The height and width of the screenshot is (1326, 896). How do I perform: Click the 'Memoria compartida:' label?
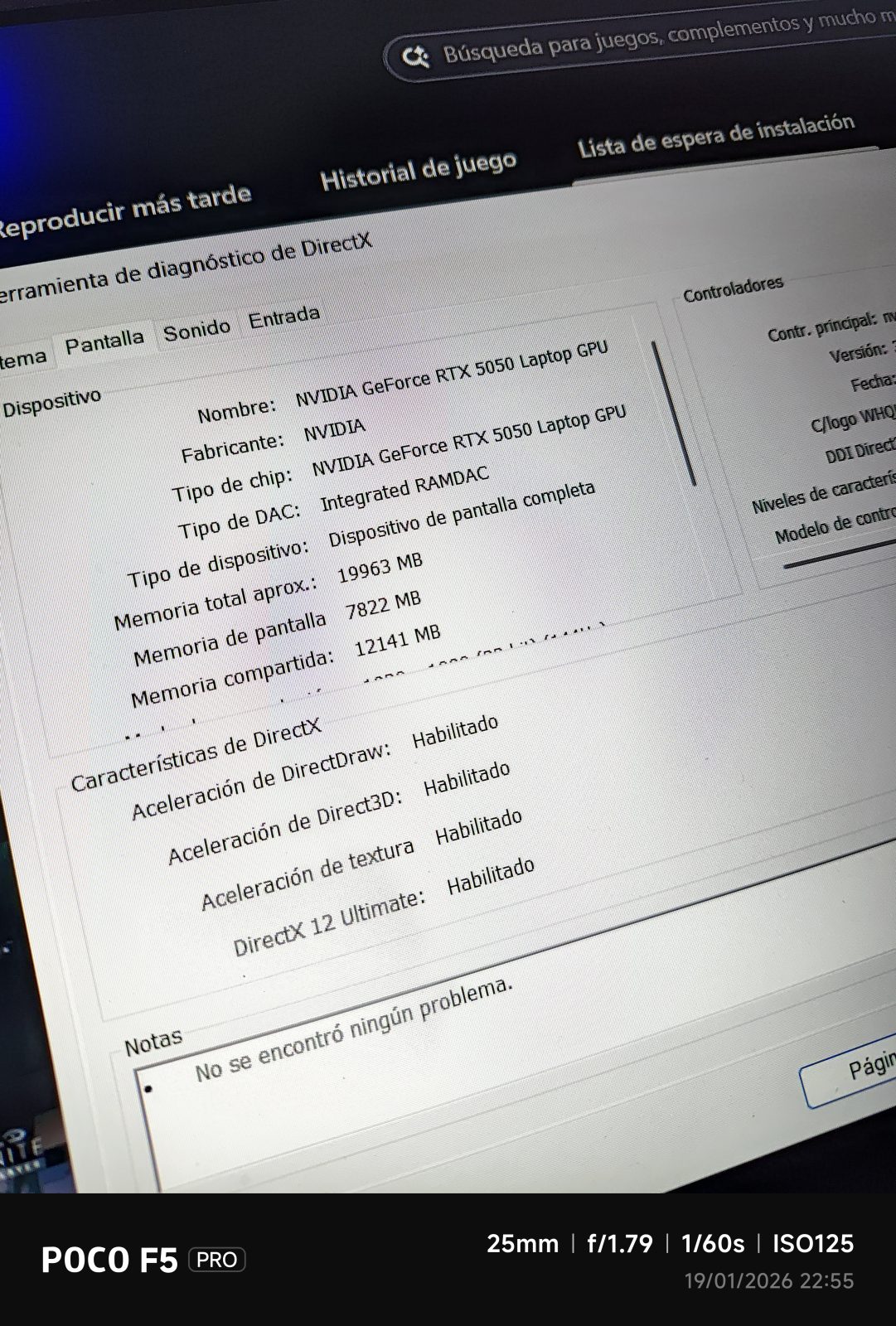click(x=232, y=678)
